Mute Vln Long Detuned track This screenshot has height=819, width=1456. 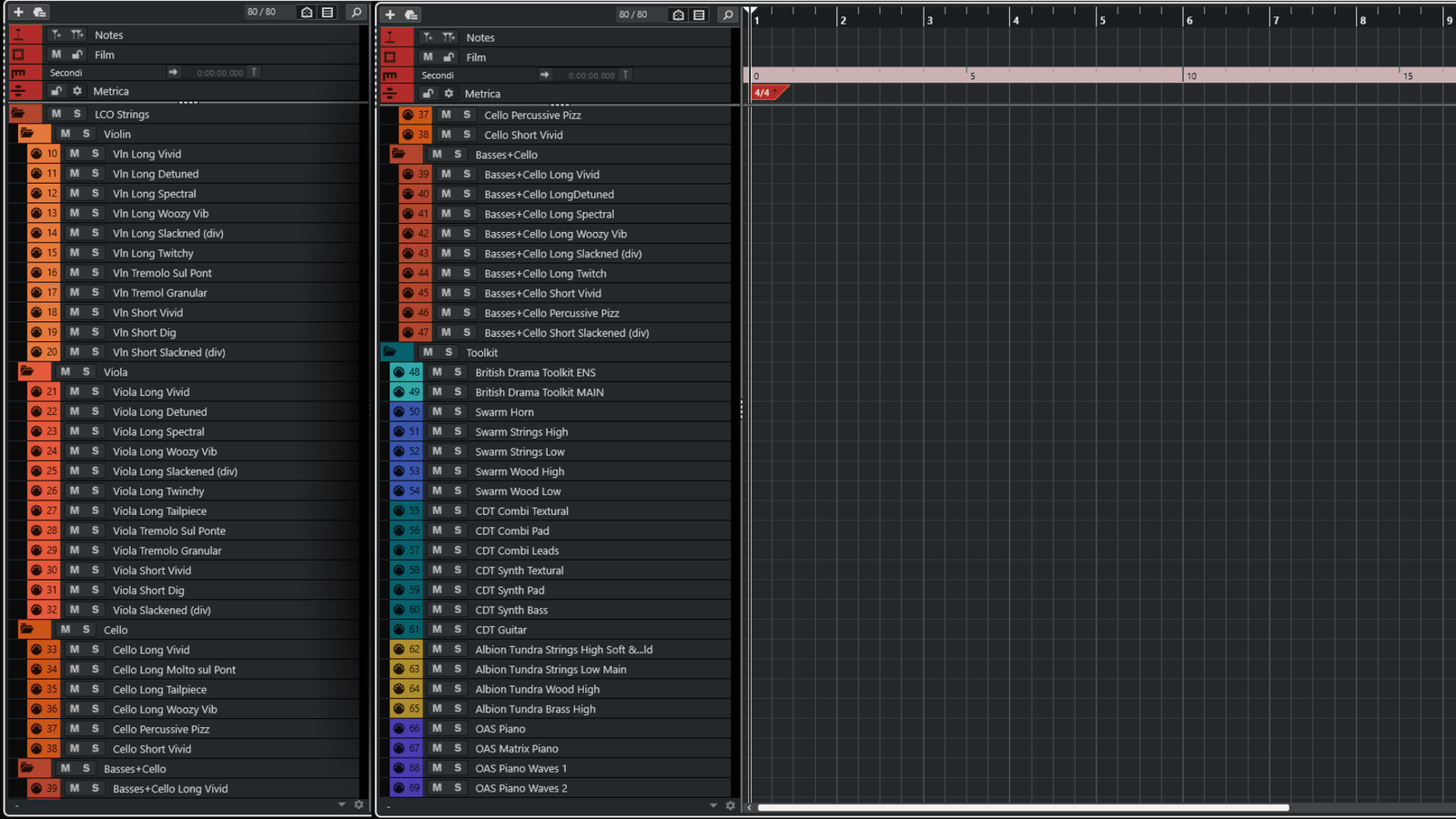click(x=75, y=174)
